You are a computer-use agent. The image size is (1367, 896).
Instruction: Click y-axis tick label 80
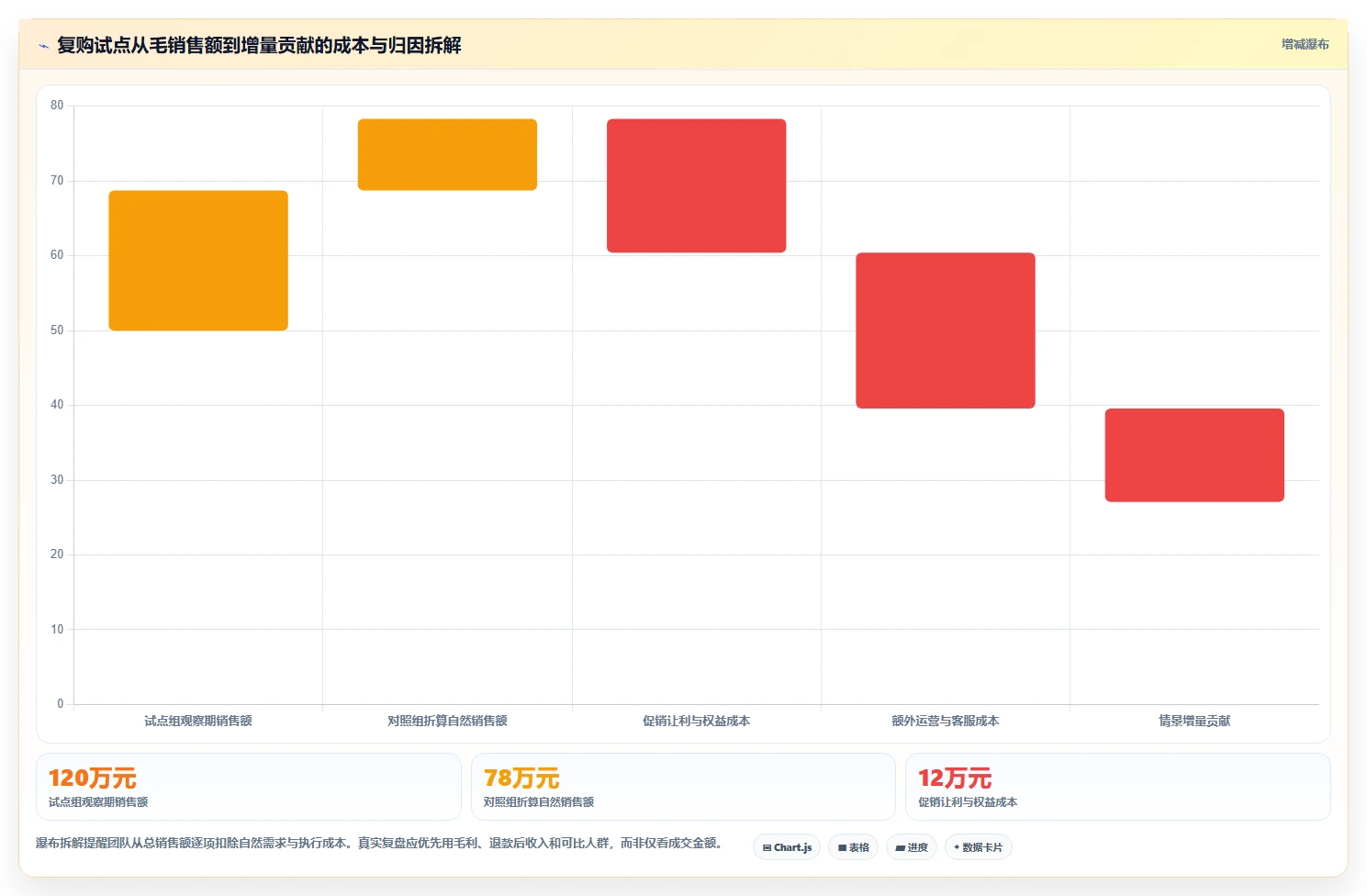(x=57, y=106)
